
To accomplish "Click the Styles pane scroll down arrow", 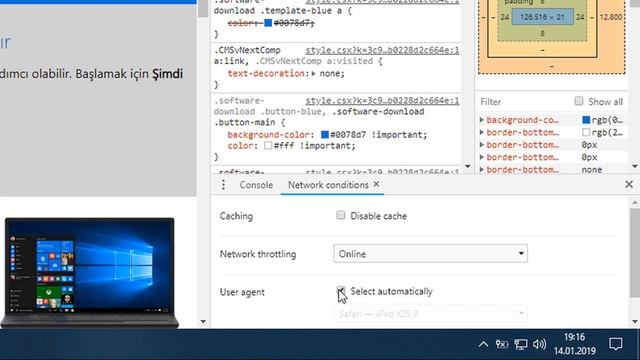I will click(468, 166).
